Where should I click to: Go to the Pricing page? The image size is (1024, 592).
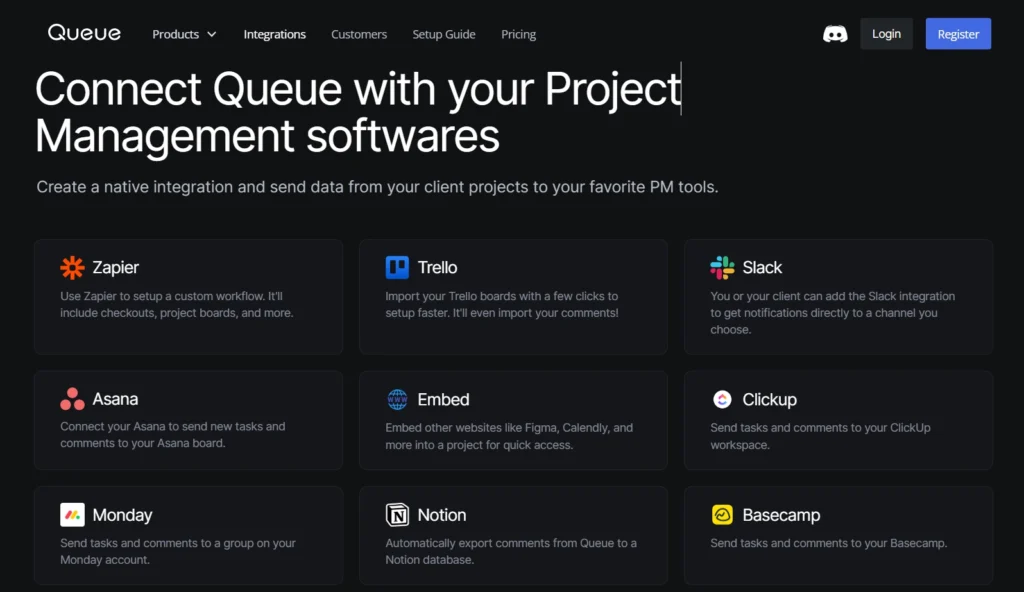point(518,34)
